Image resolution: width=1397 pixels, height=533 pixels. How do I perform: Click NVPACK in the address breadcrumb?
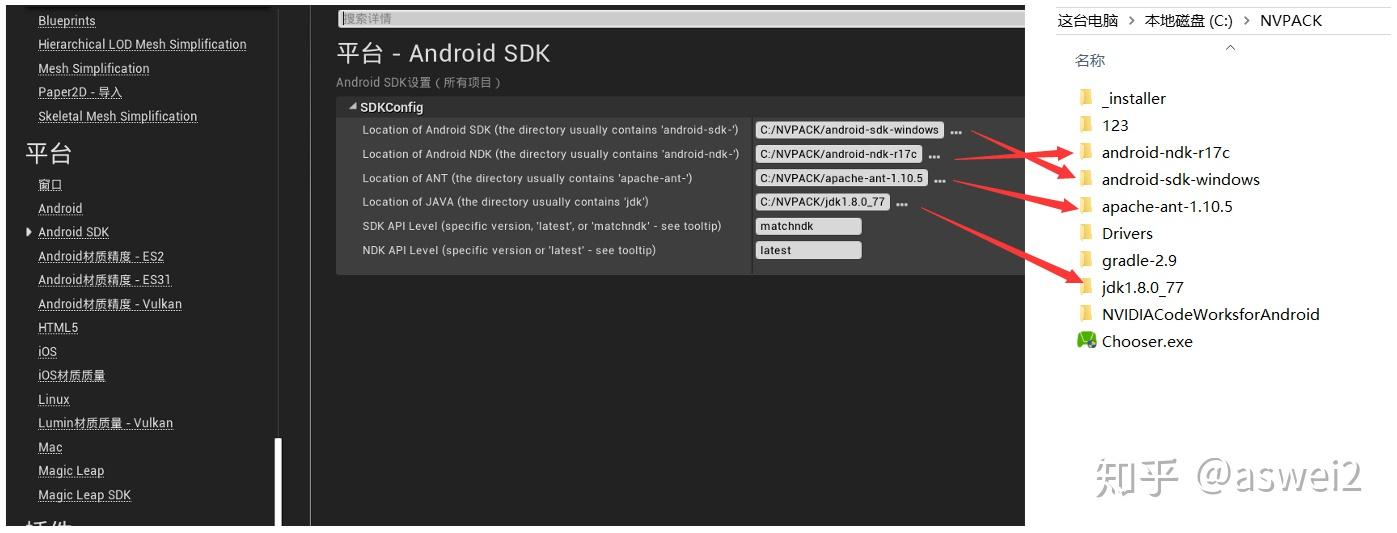click(1291, 20)
